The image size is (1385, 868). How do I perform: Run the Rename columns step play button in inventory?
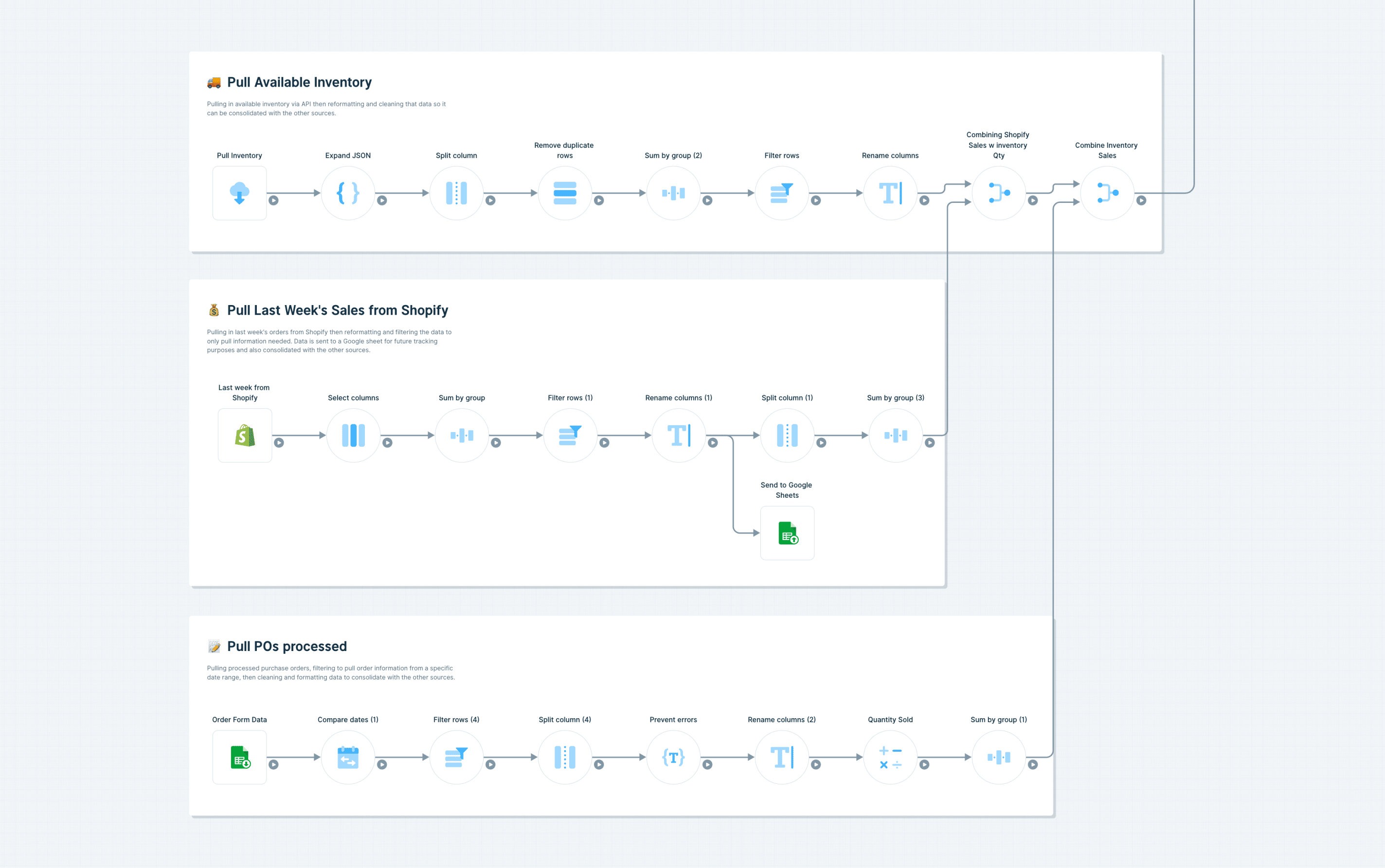(x=925, y=200)
